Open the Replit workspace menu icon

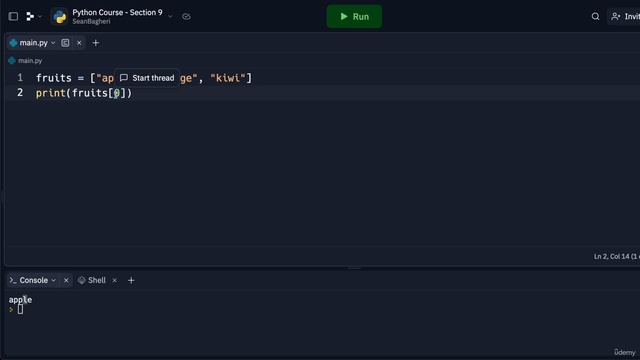coord(30,16)
